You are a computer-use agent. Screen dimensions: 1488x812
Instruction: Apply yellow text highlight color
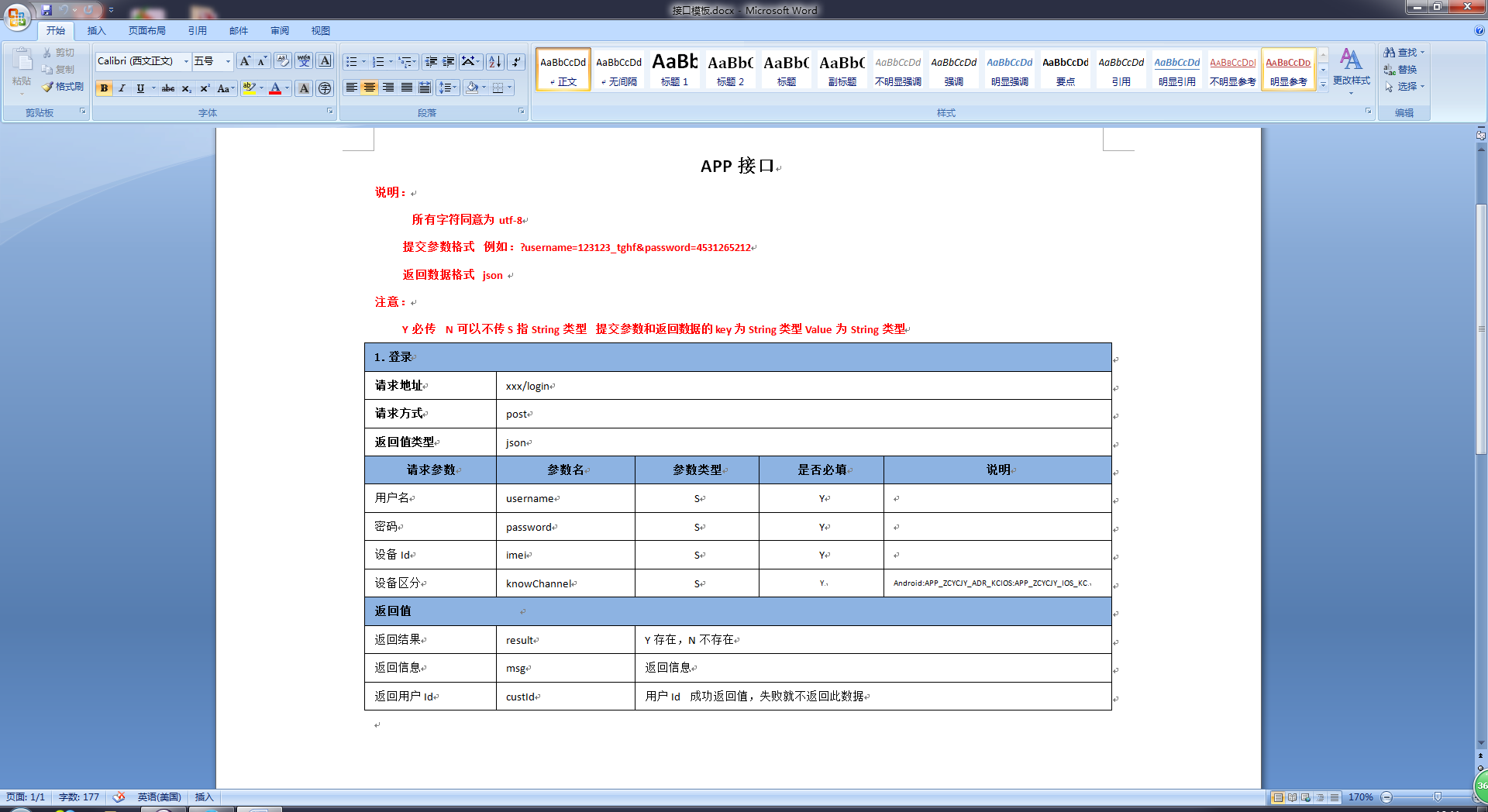(249, 88)
